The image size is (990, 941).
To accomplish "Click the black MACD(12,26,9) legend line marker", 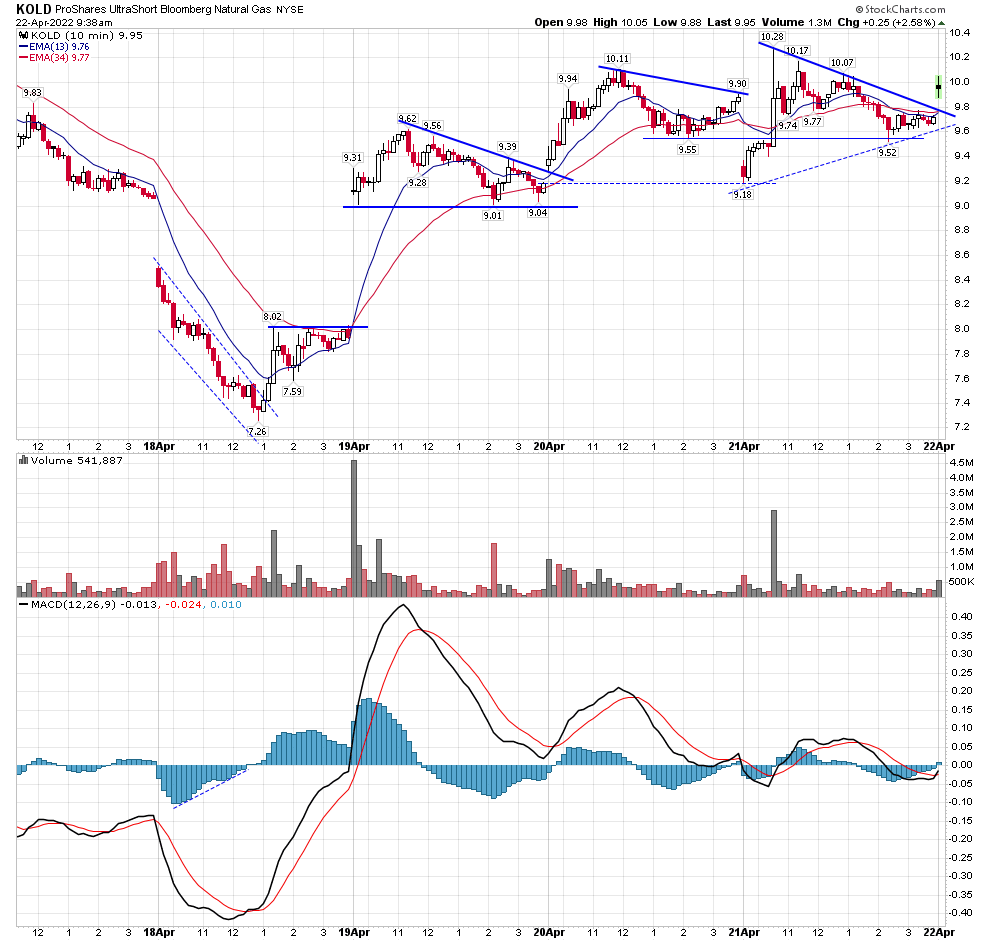I will point(24,604).
